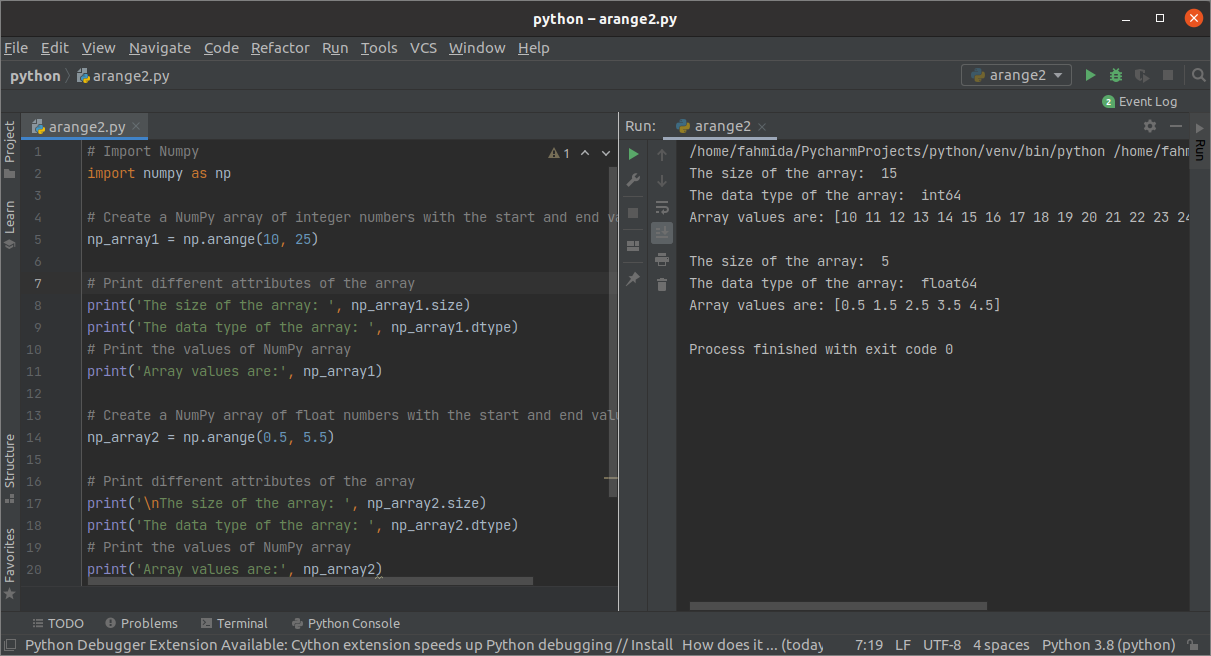Run arange2 using the top toolbar play button
Image resolution: width=1211 pixels, height=656 pixels.
coord(1090,75)
